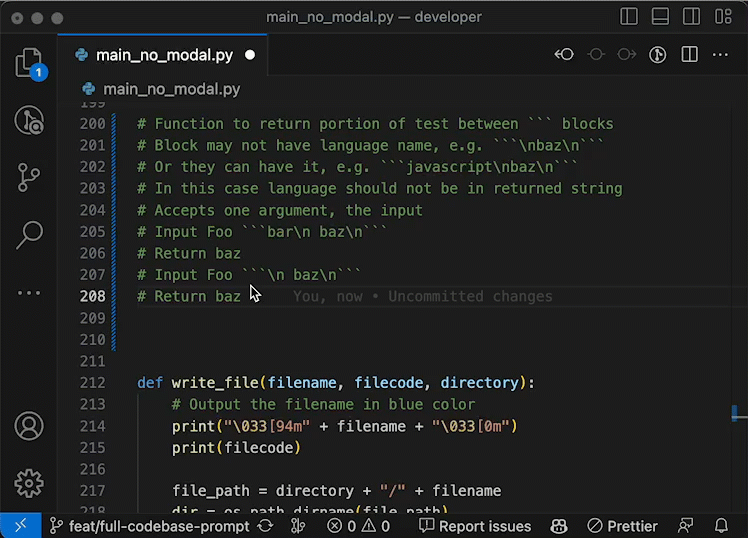The width and height of the screenshot is (748, 538).
Task: Click Report issues in status bar
Action: tap(475, 526)
